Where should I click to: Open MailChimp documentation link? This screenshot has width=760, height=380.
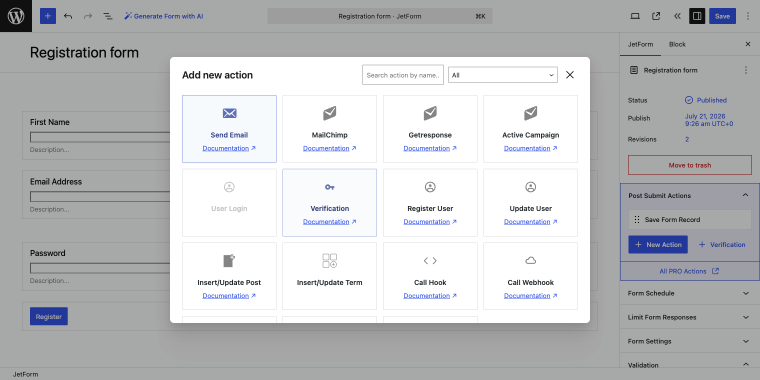coord(330,148)
